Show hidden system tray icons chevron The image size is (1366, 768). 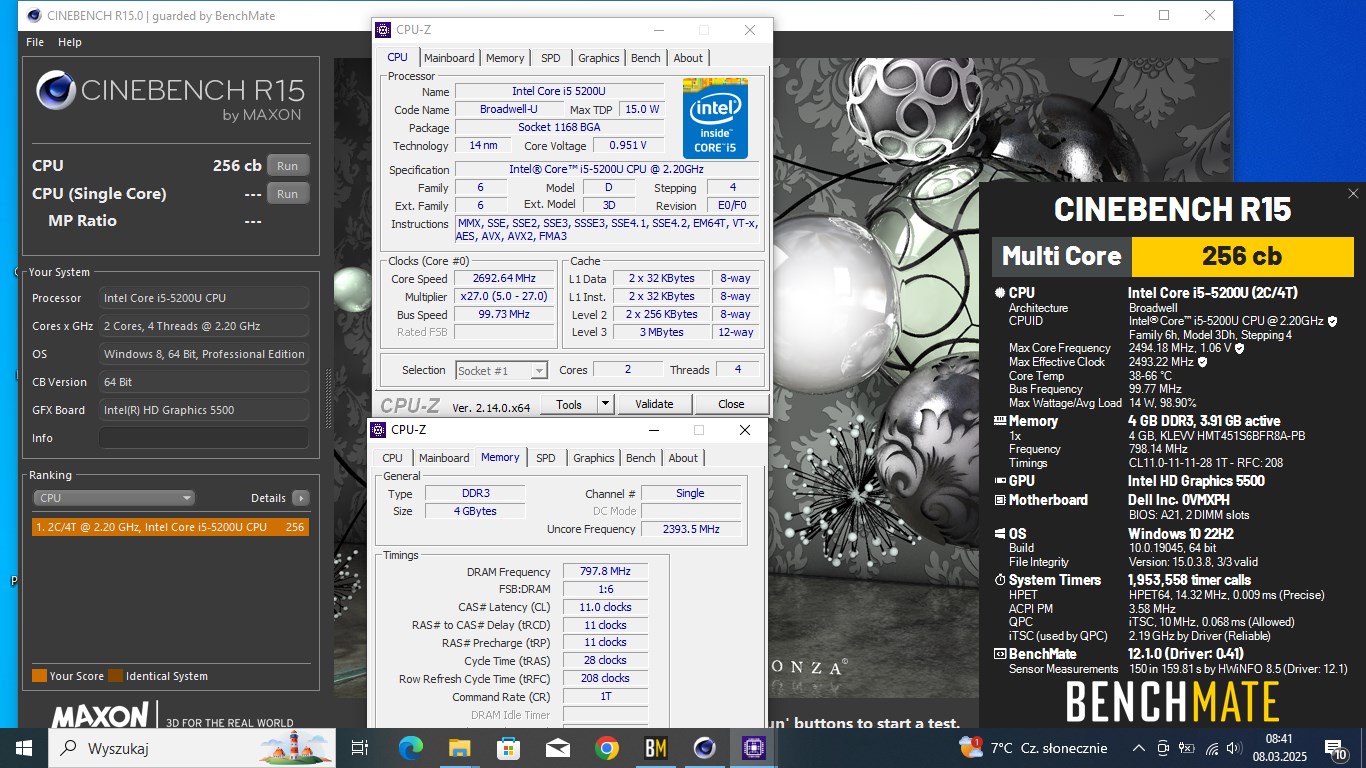1138,748
